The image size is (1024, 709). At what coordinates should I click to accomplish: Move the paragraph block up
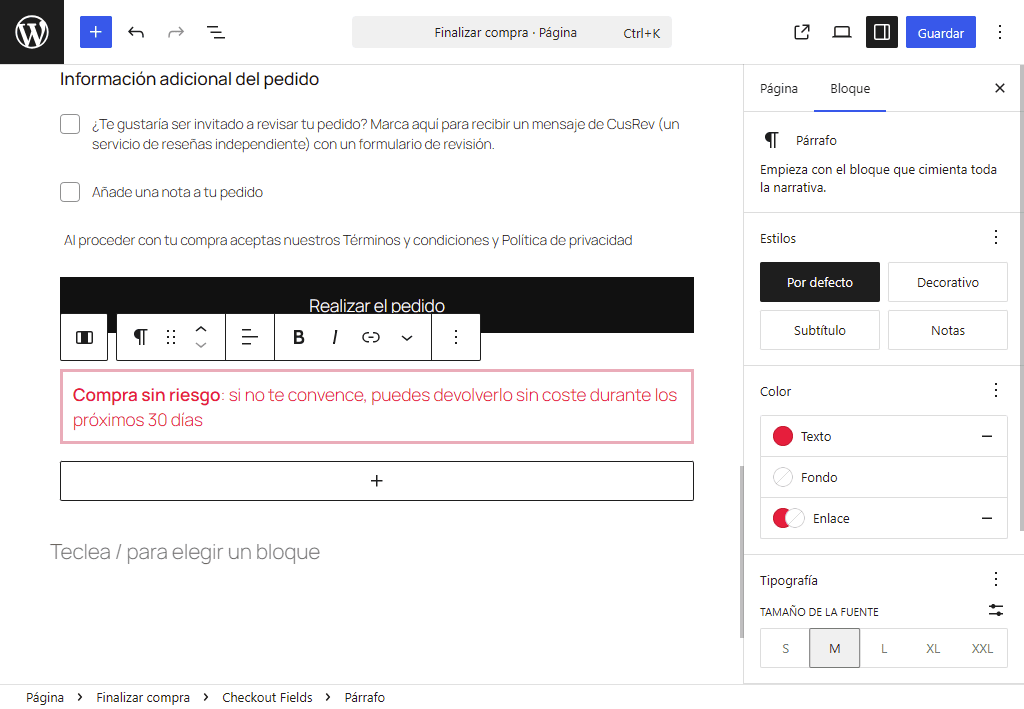coord(201,329)
